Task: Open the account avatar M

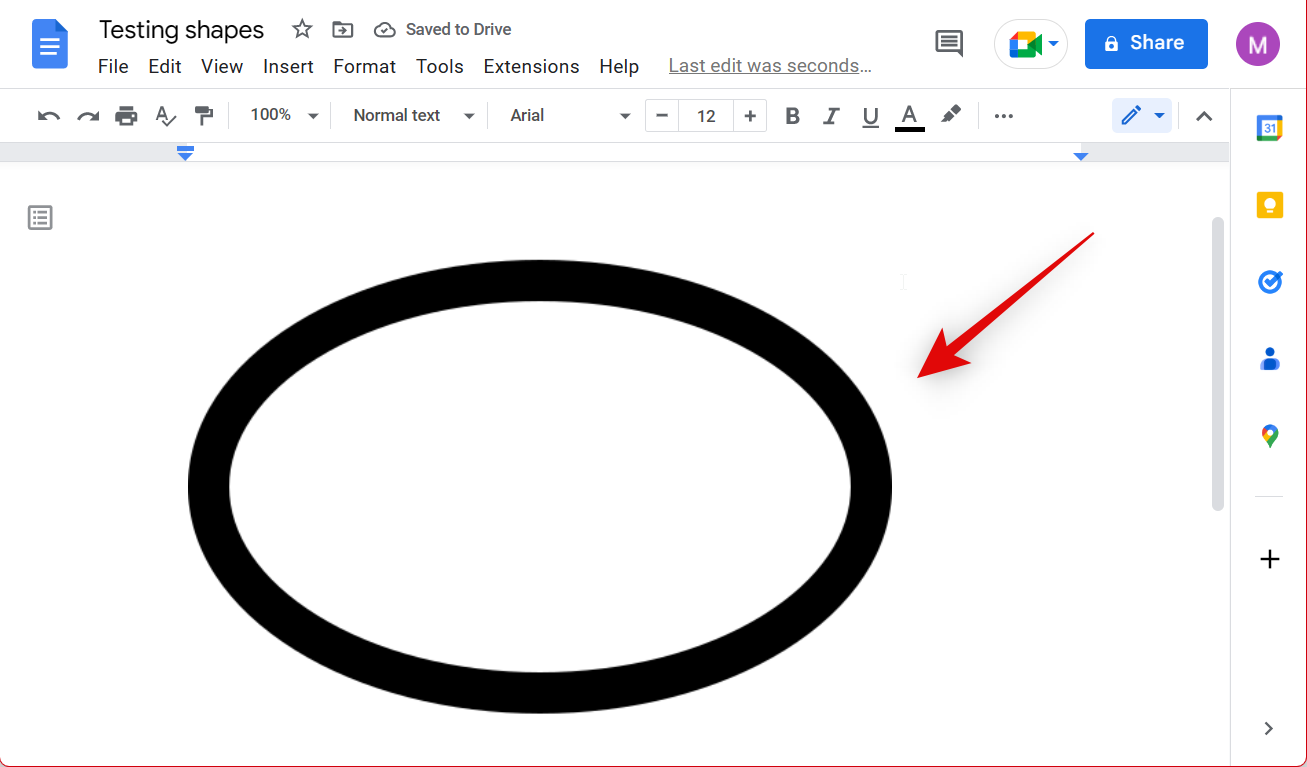Action: 1258,44
